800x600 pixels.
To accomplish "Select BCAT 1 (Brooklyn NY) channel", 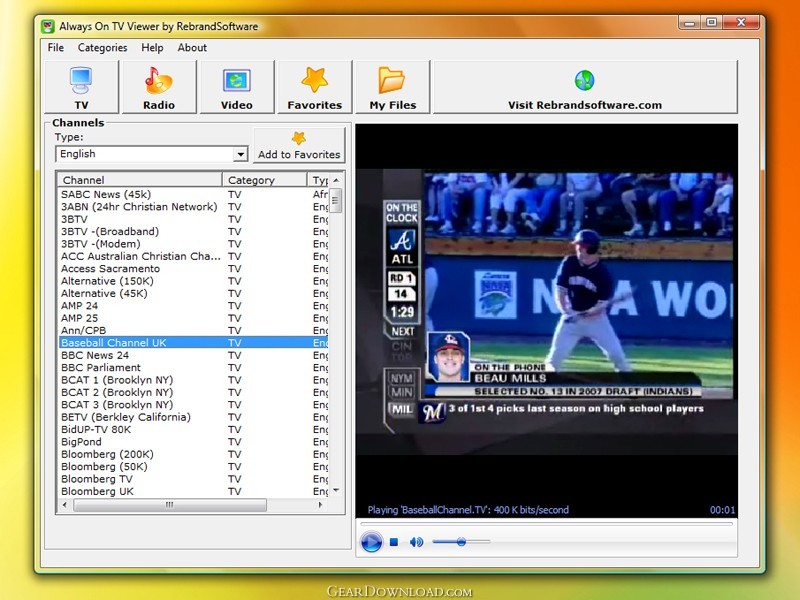I will coord(193,380).
